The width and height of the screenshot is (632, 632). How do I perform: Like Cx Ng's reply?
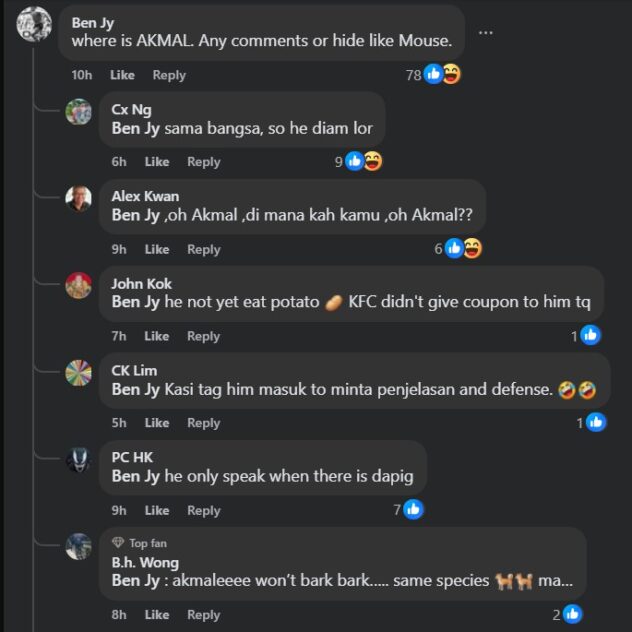pos(157,162)
